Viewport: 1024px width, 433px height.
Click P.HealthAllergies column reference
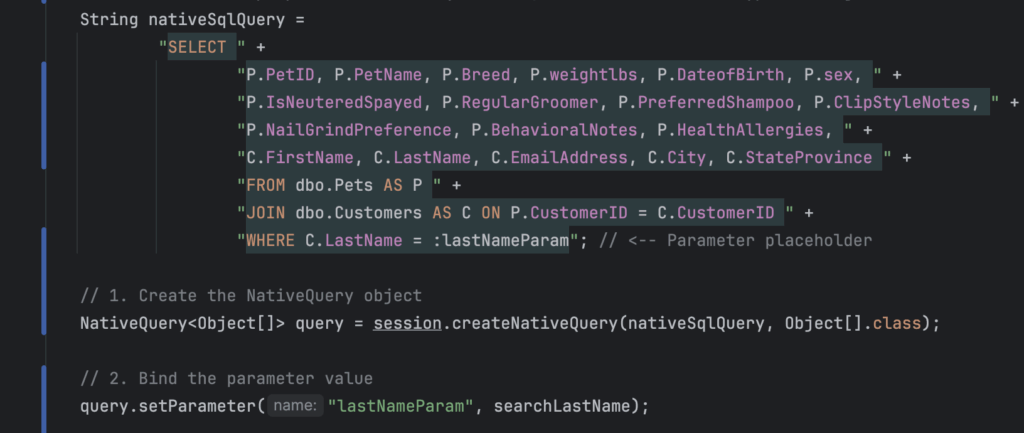753,130
